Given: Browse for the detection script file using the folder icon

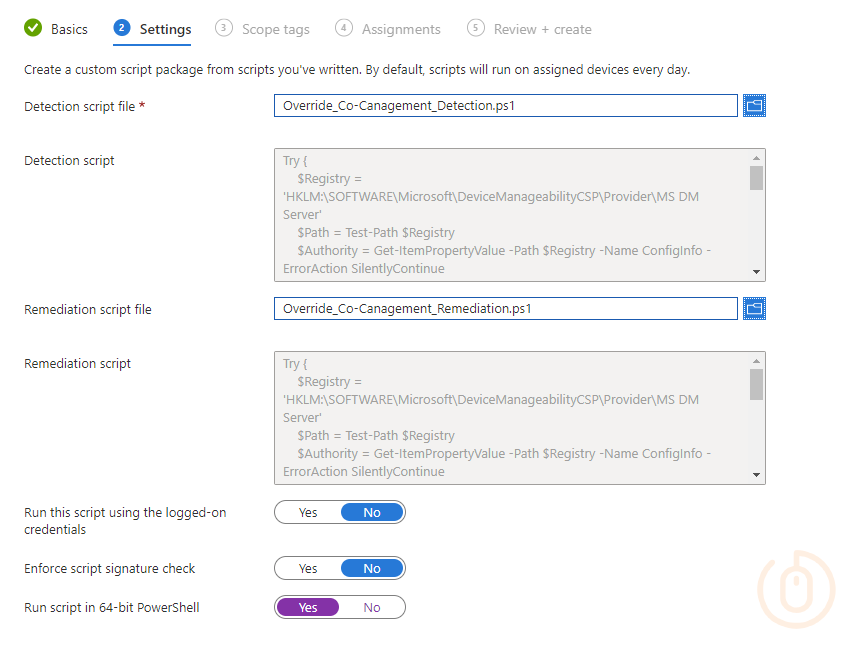Looking at the screenshot, I should coord(754,106).
